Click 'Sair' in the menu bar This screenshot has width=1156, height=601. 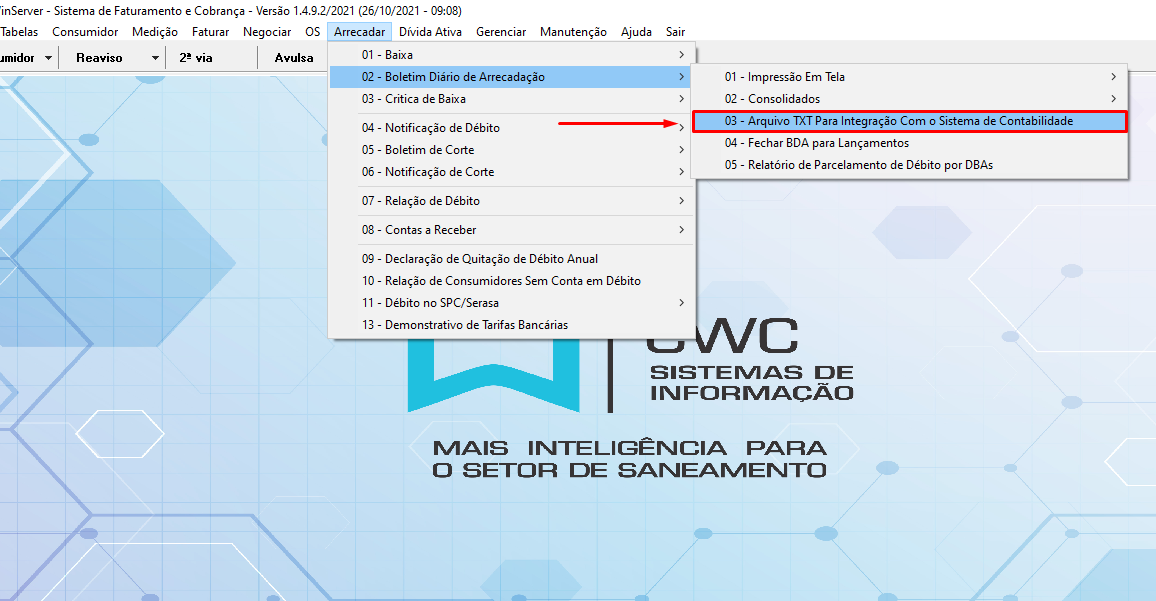click(x=676, y=32)
